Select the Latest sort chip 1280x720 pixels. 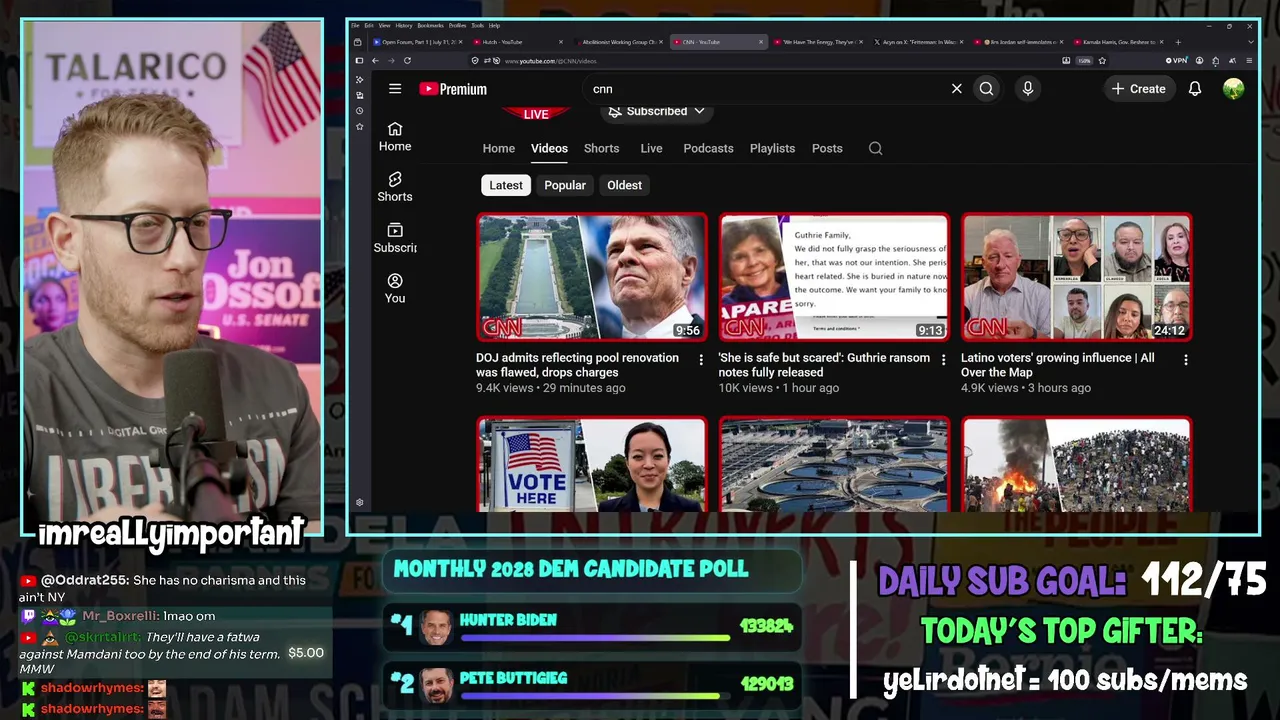click(506, 185)
